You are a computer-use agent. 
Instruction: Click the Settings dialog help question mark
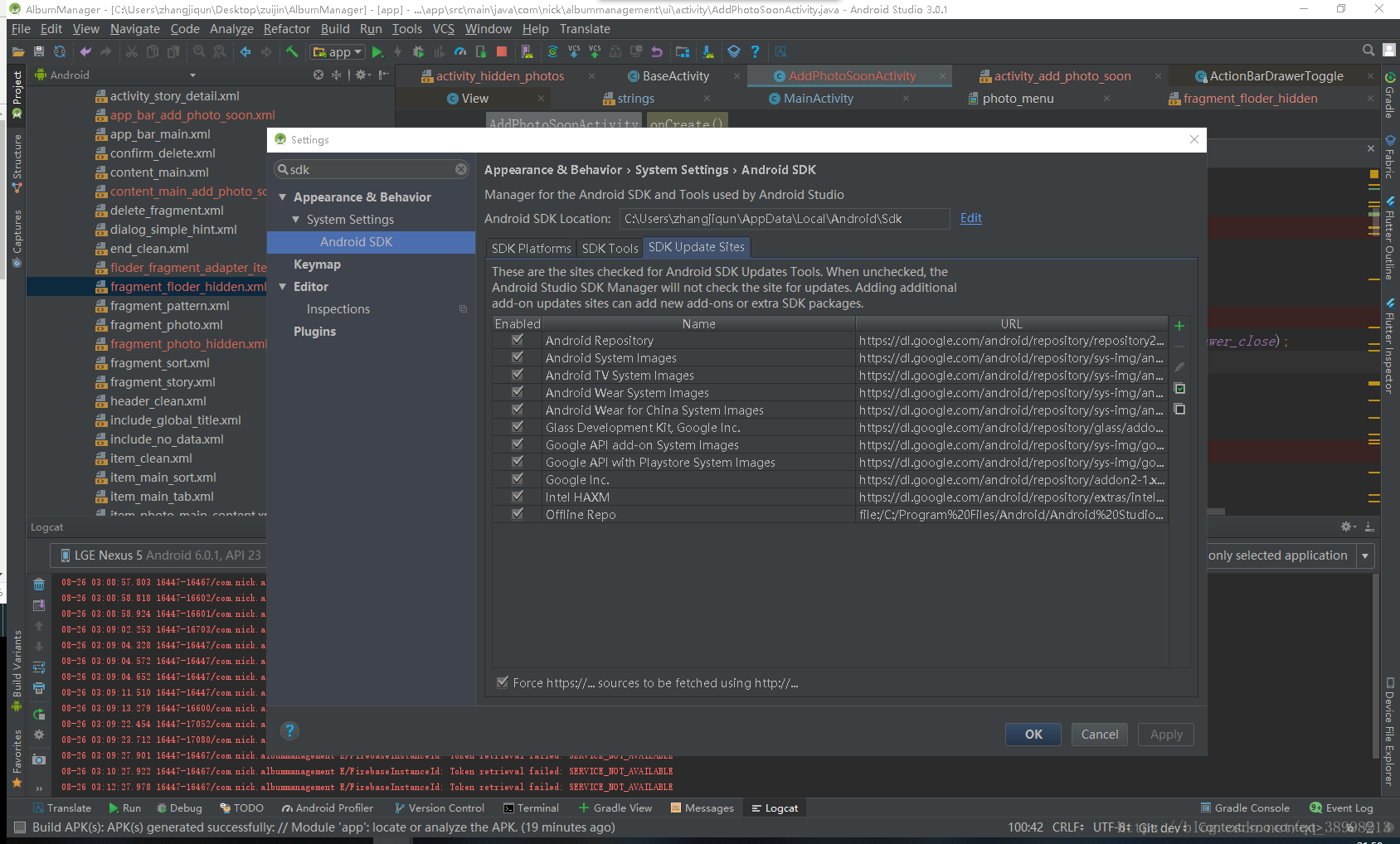(289, 730)
